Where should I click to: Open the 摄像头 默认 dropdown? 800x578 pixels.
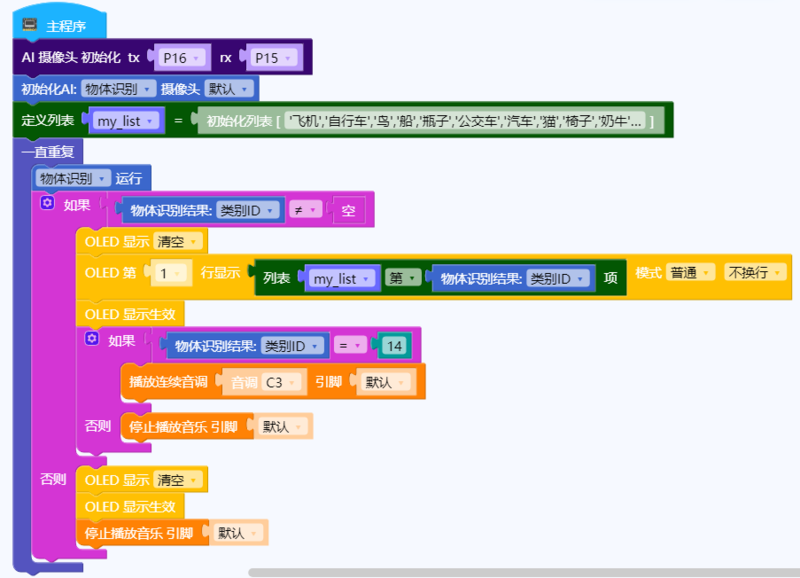pyautogui.click(x=228, y=89)
